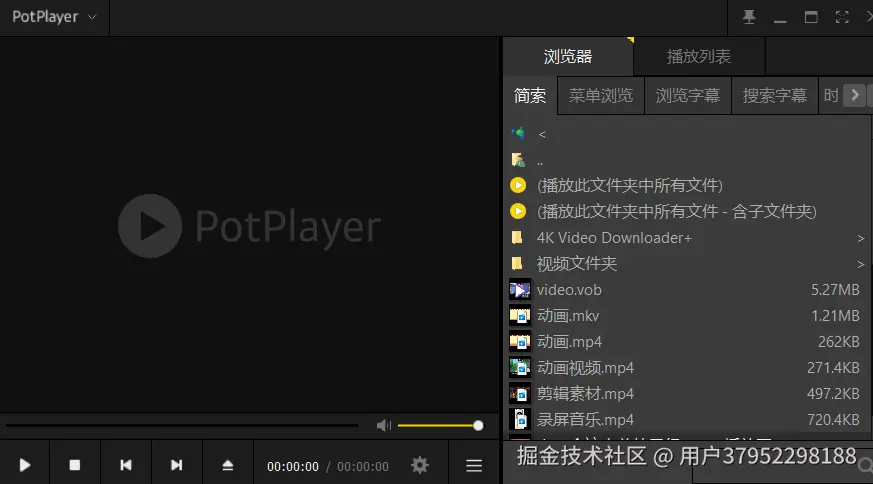The width and height of the screenshot is (873, 484).
Task: Open the 浏览字幕 sub-tab
Action: [x=688, y=96]
